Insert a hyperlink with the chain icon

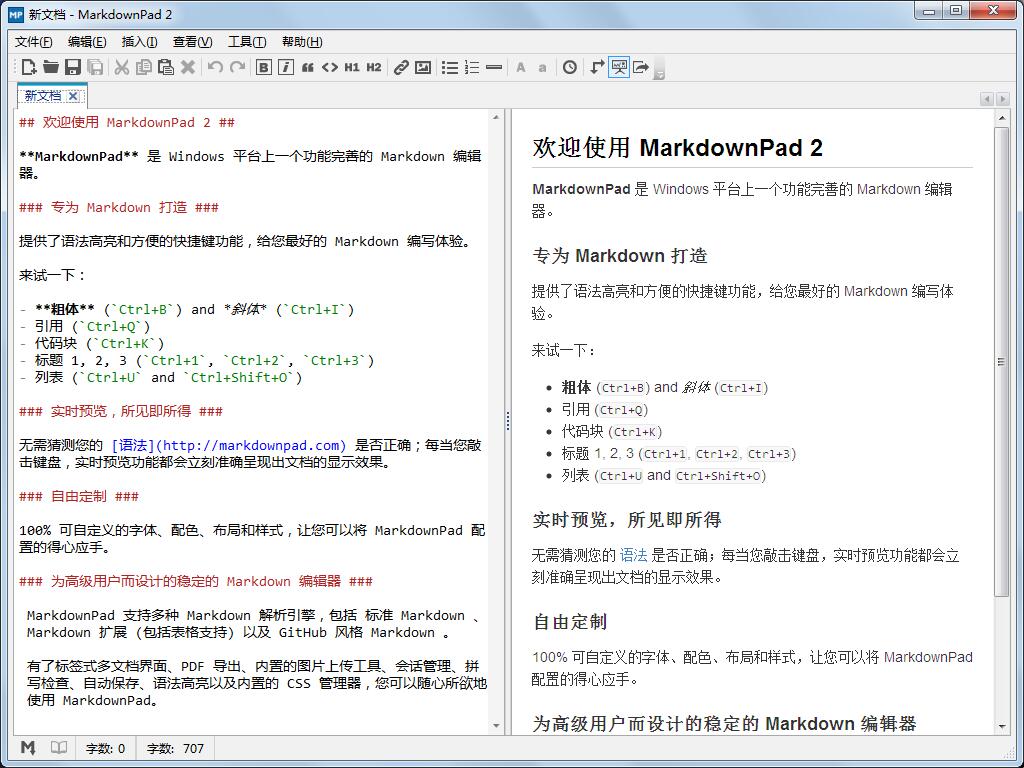point(401,67)
